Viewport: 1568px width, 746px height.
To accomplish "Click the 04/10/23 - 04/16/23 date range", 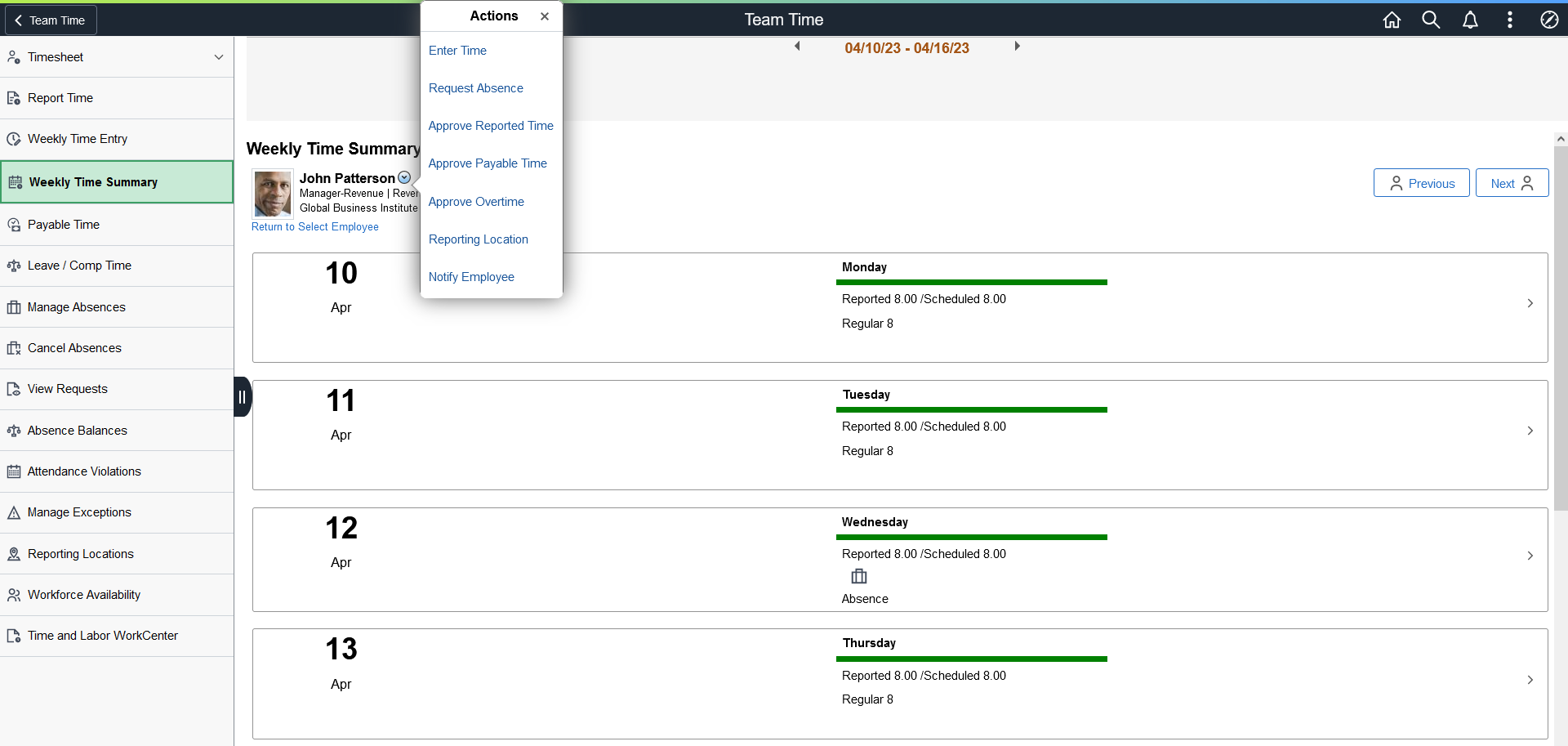I will [x=906, y=48].
